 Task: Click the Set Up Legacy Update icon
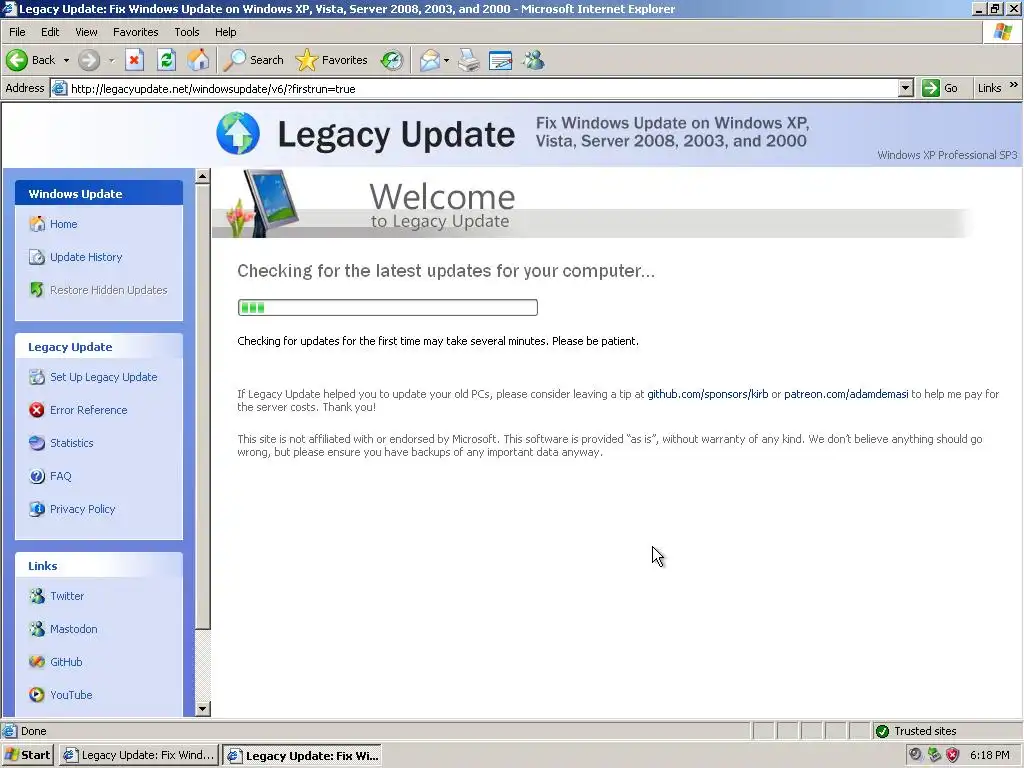tap(37, 377)
